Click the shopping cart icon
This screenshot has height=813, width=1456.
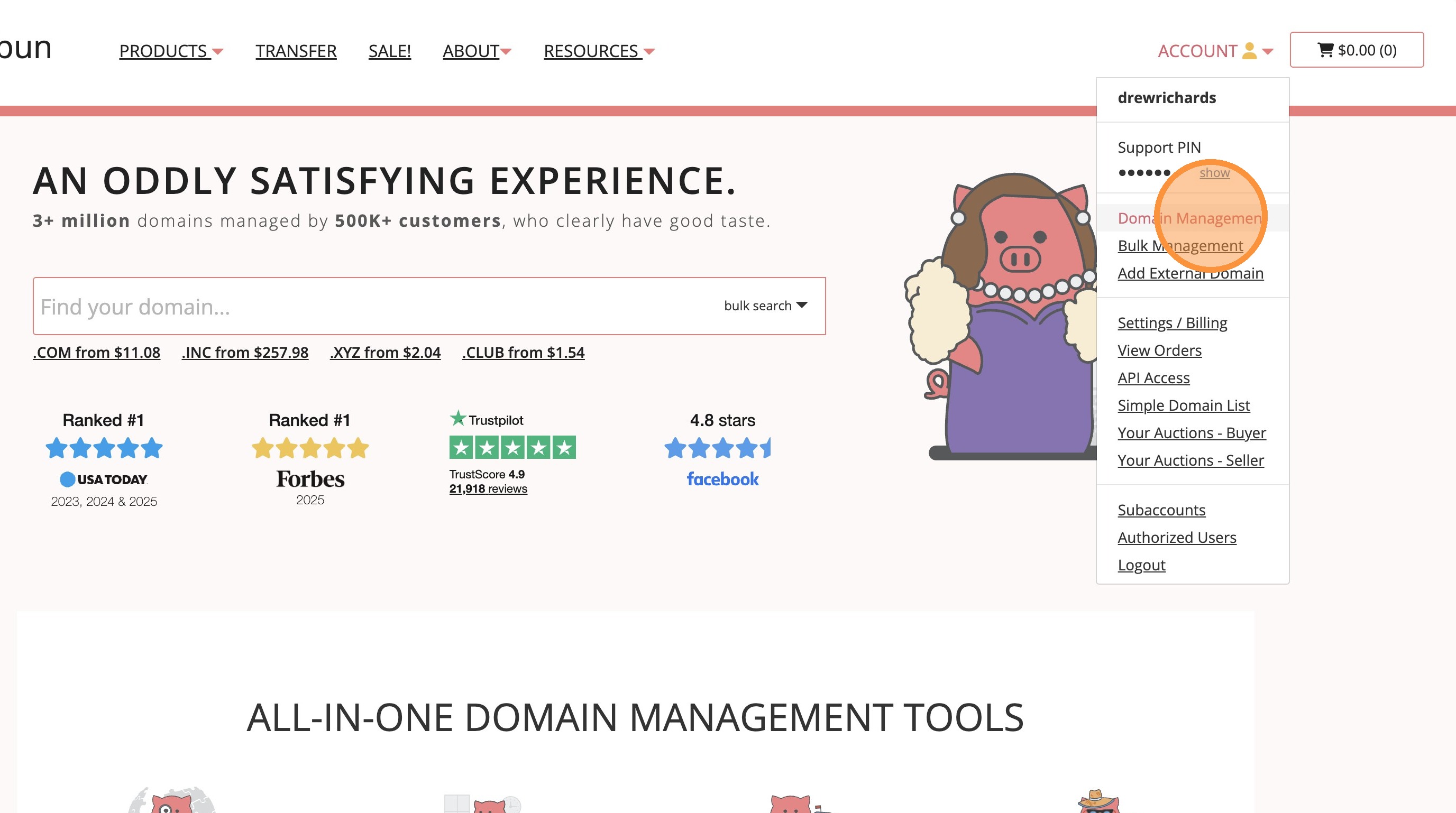pyautogui.click(x=1325, y=50)
